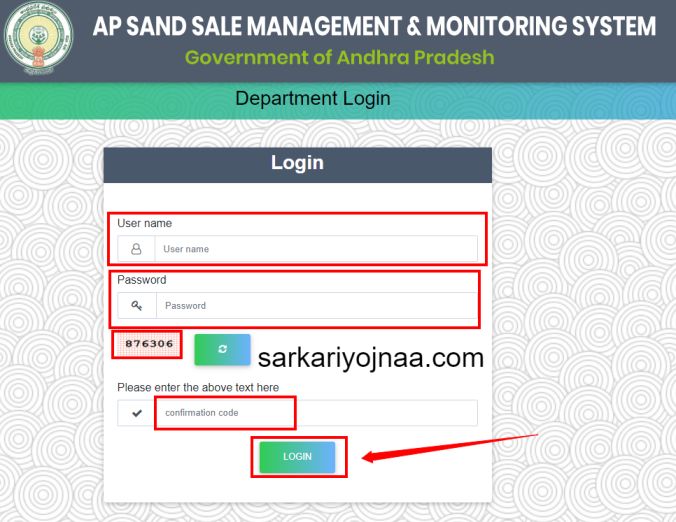Viewport: 676px width, 522px height.
Task: Focus the Password input field
Action: tap(317, 306)
